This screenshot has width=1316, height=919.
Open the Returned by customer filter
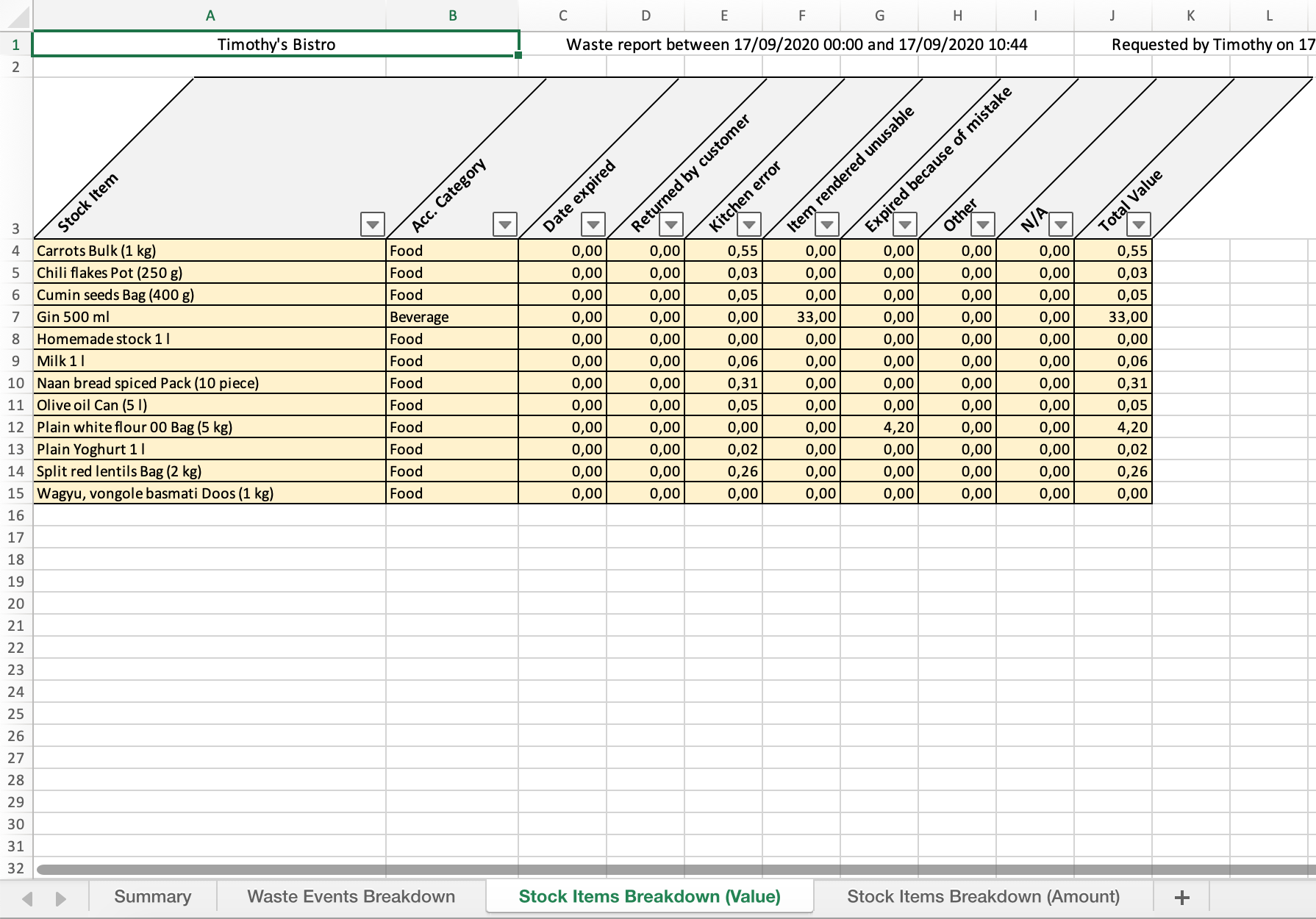coord(672,224)
